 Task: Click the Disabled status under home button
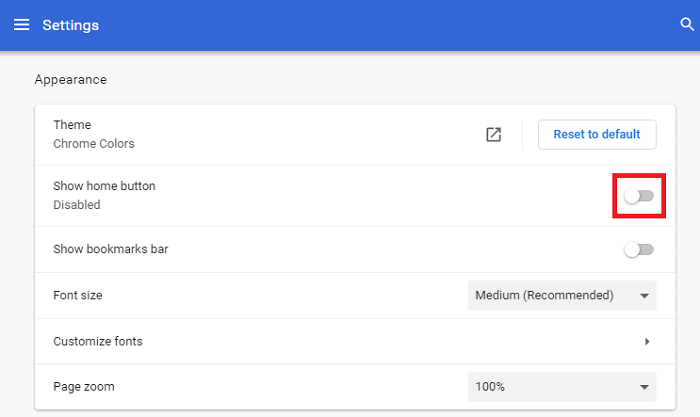pos(77,205)
